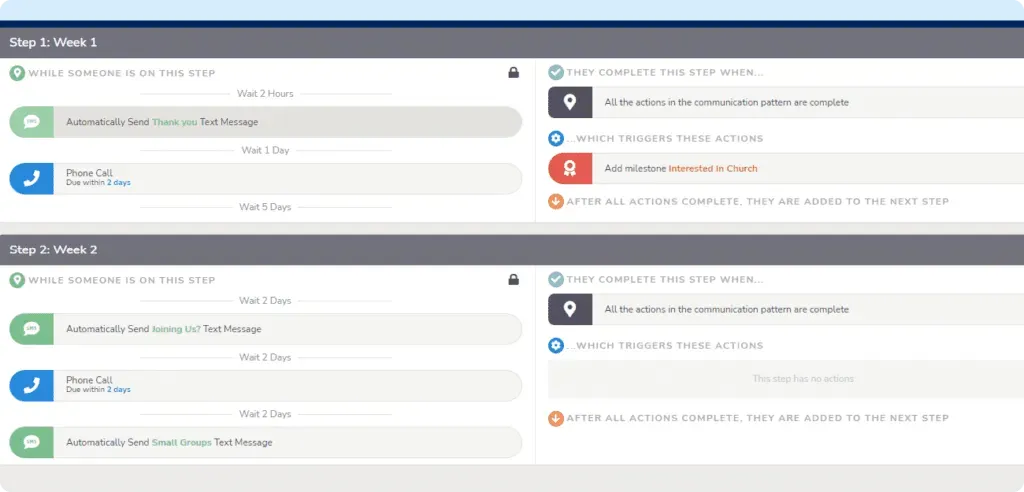Click the Step 2 Phone Call icon
Viewport: 1024px width, 492px height.
point(31,385)
